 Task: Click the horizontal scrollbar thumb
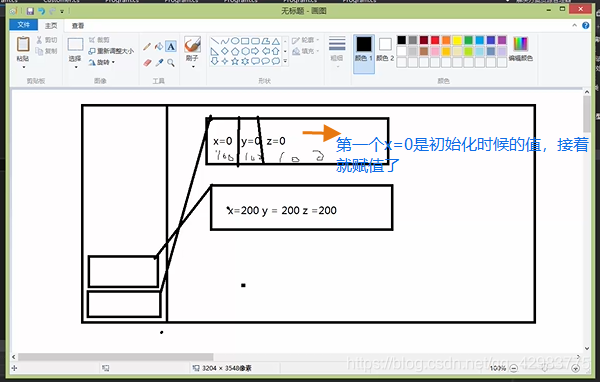(x=116, y=357)
